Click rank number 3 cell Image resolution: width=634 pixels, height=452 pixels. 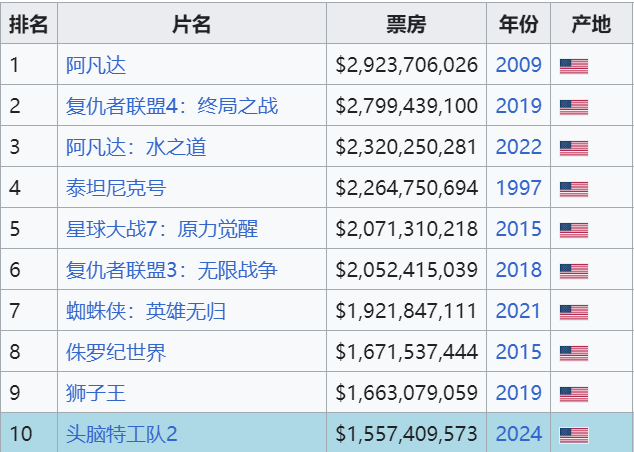coord(29,146)
